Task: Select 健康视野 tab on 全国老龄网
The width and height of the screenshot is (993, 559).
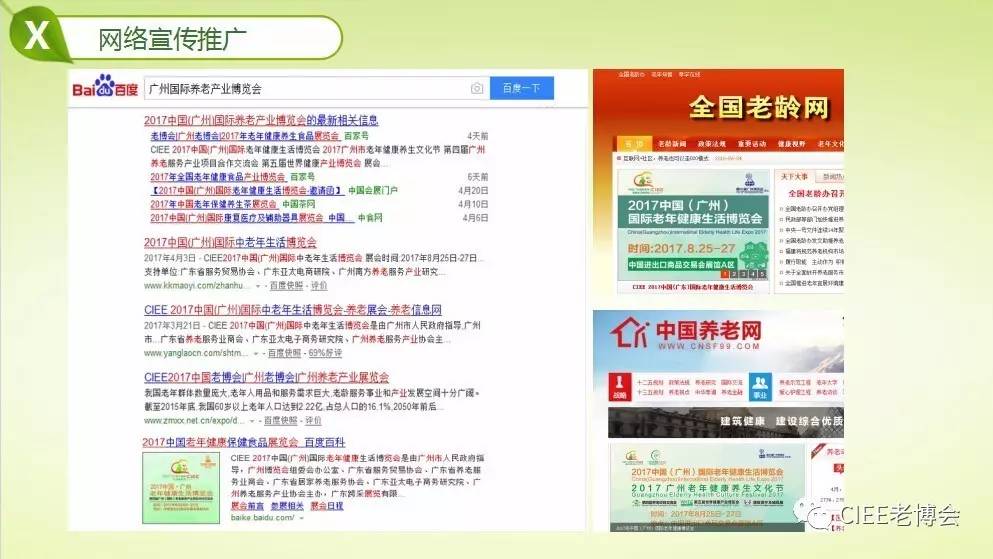Action: tap(792, 144)
